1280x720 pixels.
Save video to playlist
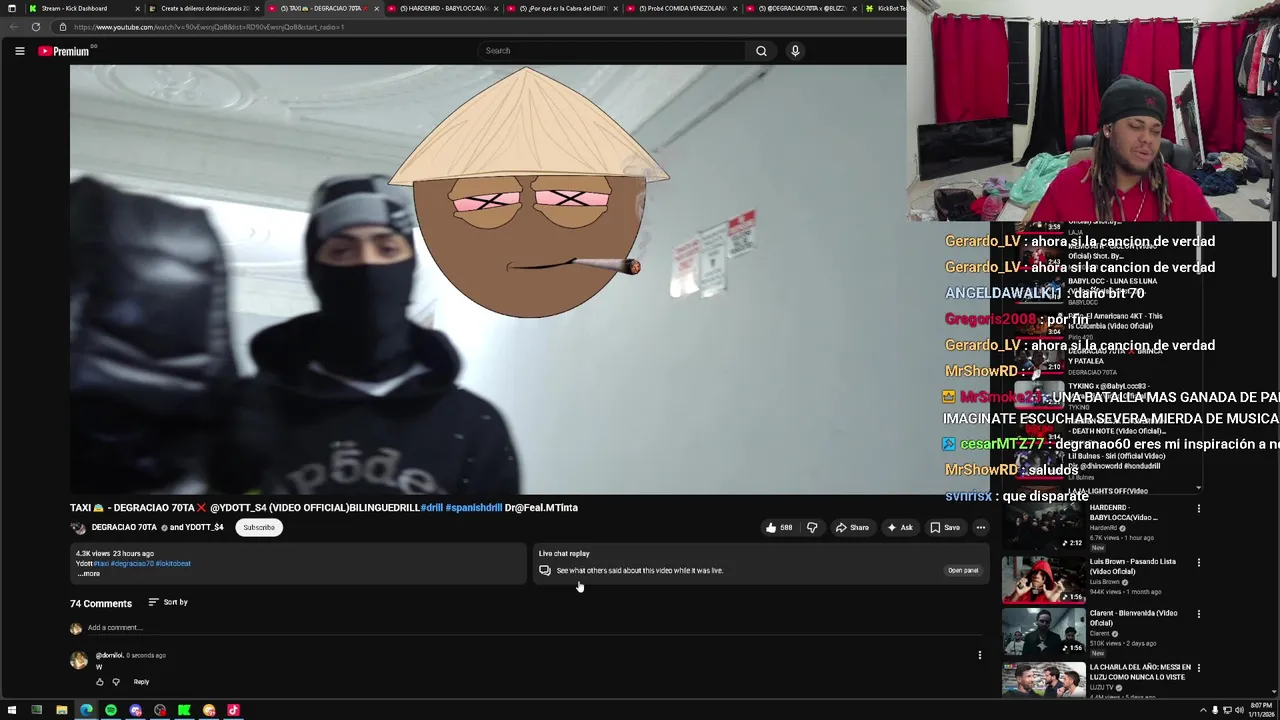click(x=945, y=528)
